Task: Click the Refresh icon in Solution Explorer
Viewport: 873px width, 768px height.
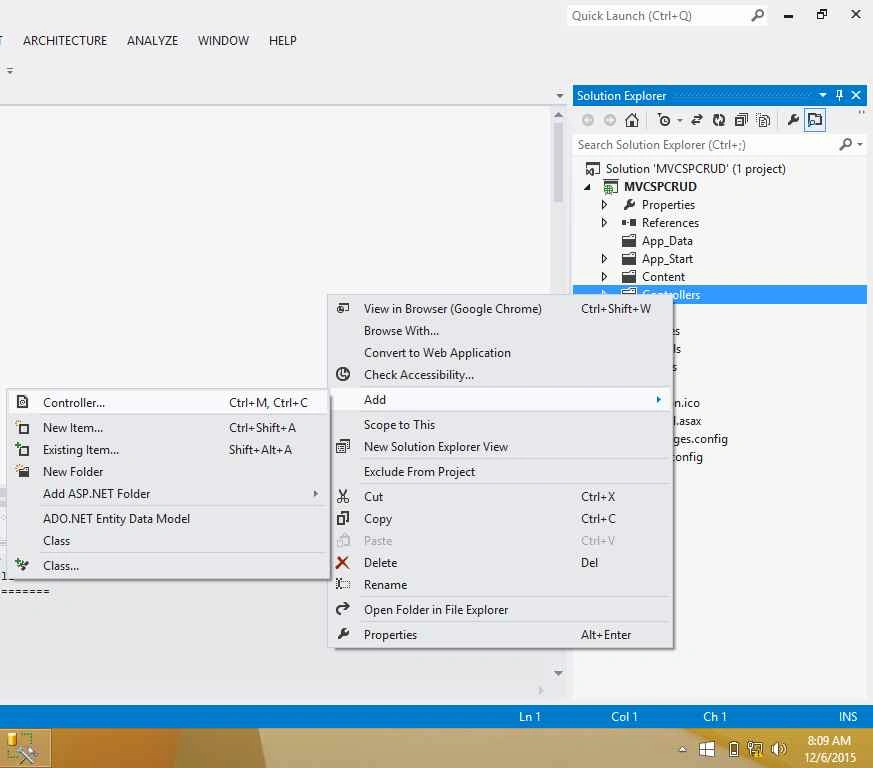Action: click(719, 120)
